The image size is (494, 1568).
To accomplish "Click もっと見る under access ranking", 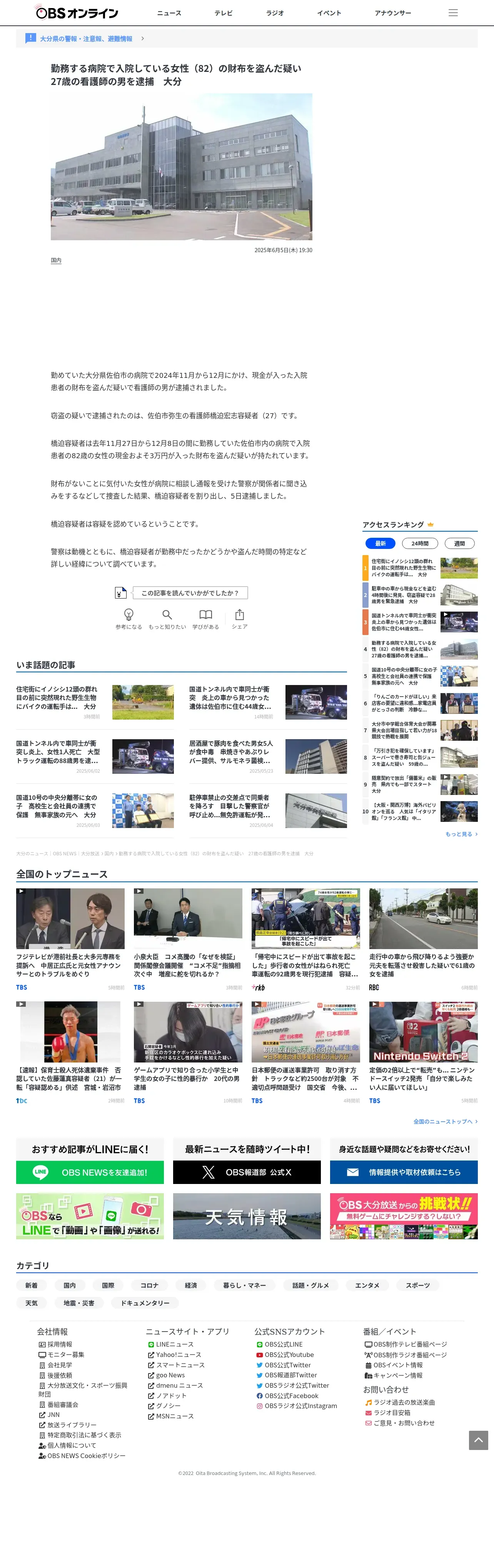I will [x=461, y=834].
